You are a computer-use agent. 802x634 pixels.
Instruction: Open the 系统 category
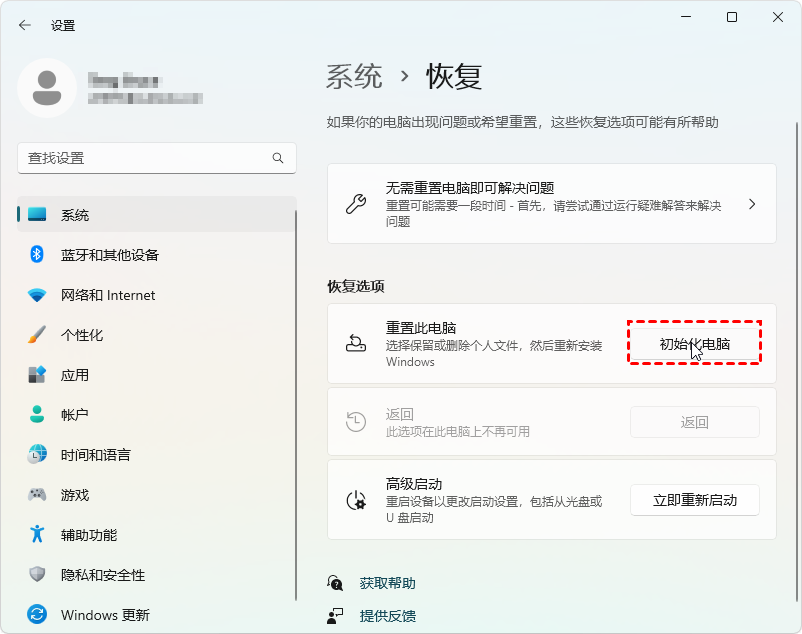tap(157, 214)
